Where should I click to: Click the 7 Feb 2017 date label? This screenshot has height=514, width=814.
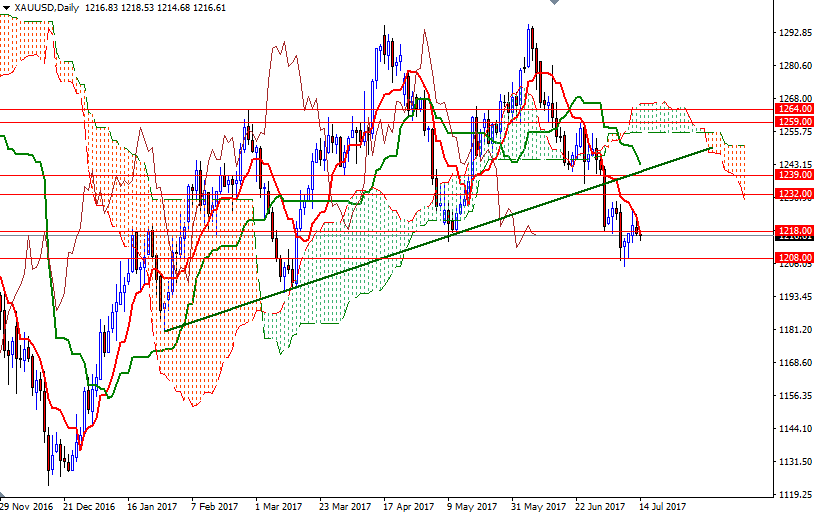coord(214,506)
